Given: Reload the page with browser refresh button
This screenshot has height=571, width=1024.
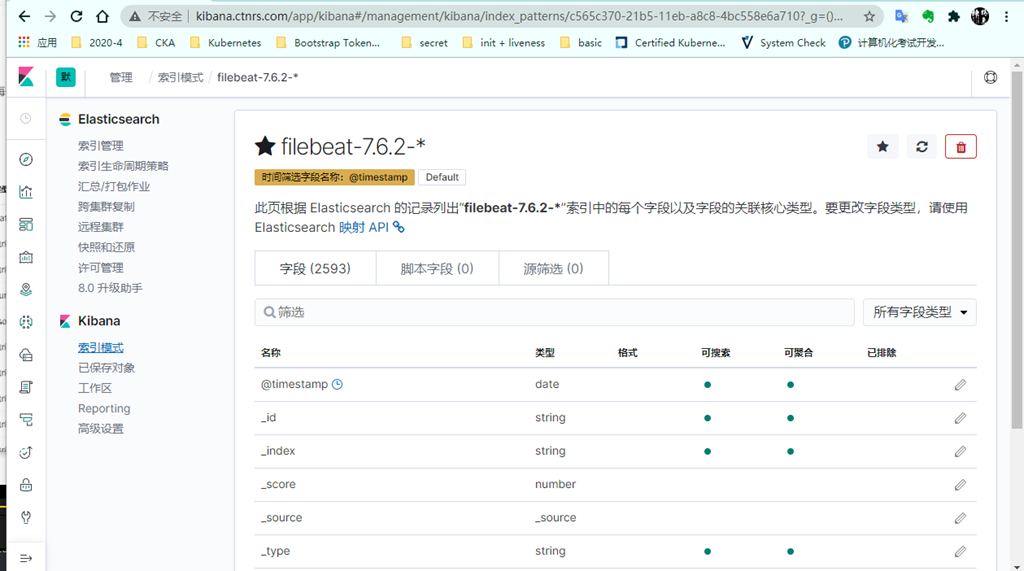Looking at the screenshot, I should click(x=76, y=16).
